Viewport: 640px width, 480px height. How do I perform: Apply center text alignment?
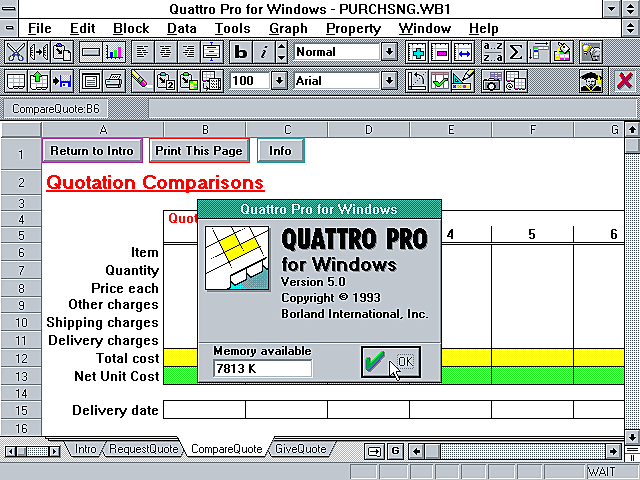click(165, 52)
